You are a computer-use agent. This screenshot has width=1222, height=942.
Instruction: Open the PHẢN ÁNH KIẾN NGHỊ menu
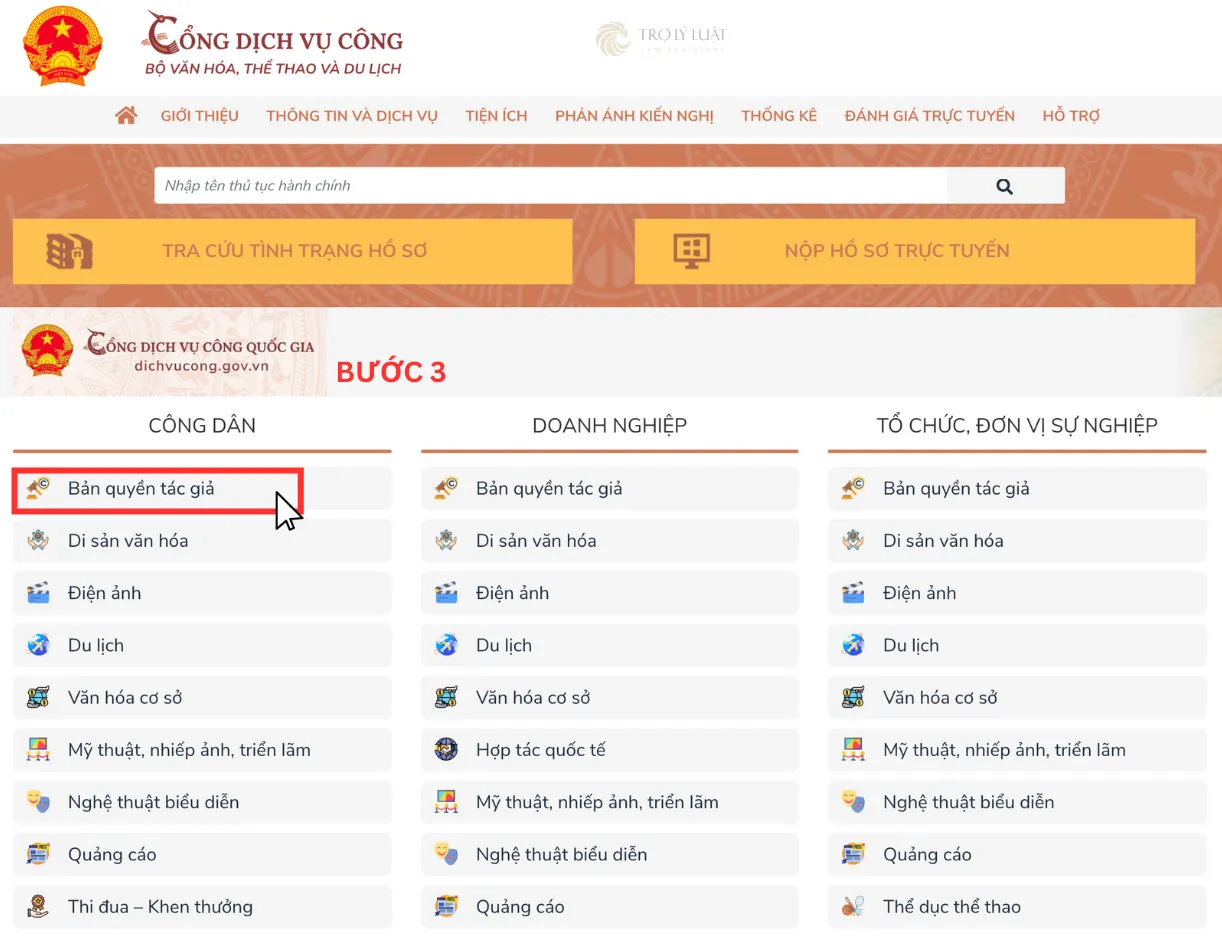click(x=634, y=115)
